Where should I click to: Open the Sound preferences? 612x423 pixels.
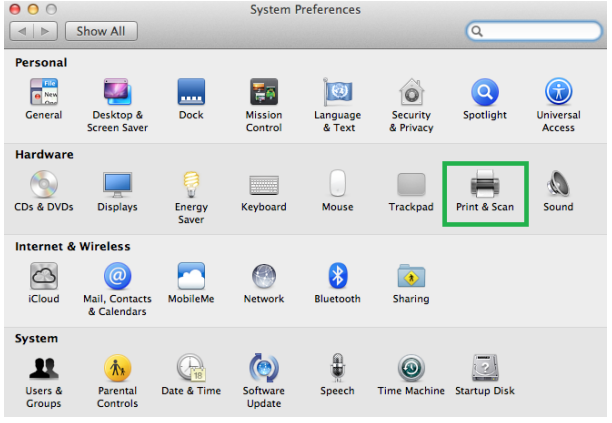tap(558, 185)
